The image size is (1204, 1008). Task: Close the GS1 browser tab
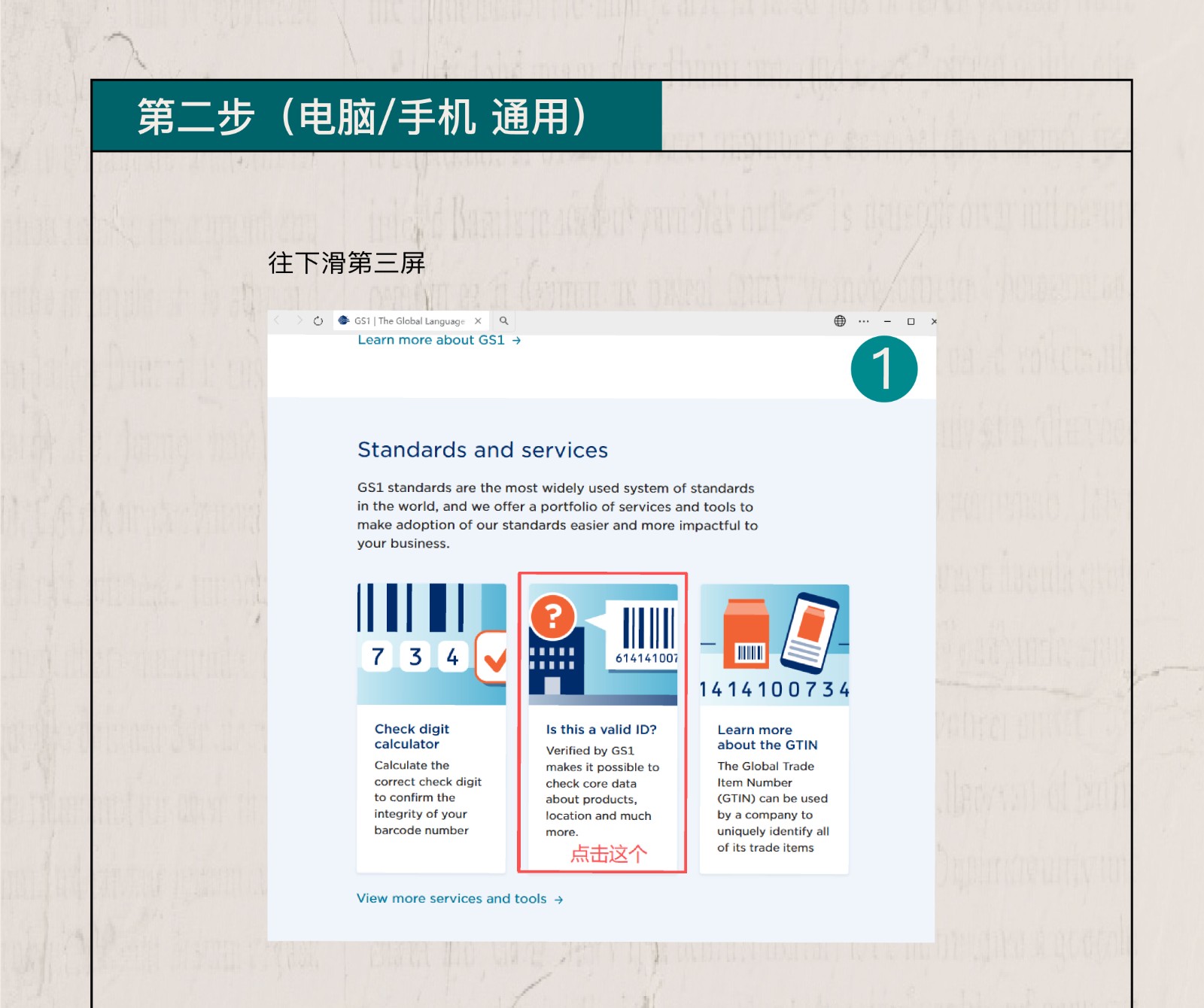[478, 320]
